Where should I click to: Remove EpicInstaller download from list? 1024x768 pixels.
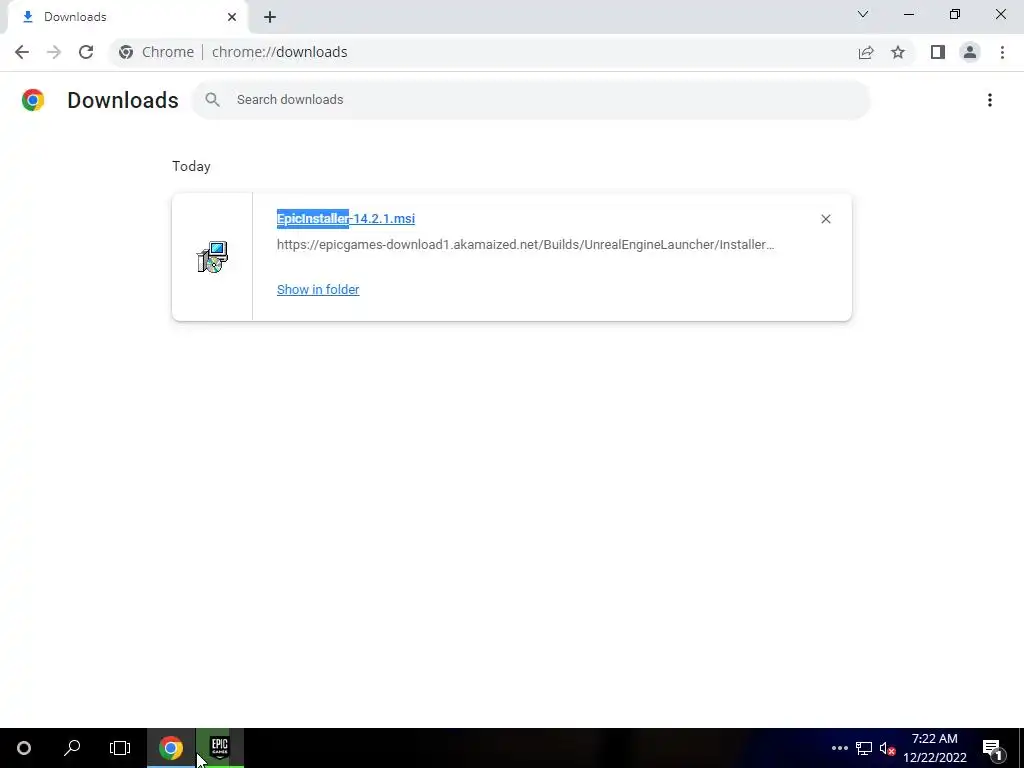pyautogui.click(x=825, y=219)
